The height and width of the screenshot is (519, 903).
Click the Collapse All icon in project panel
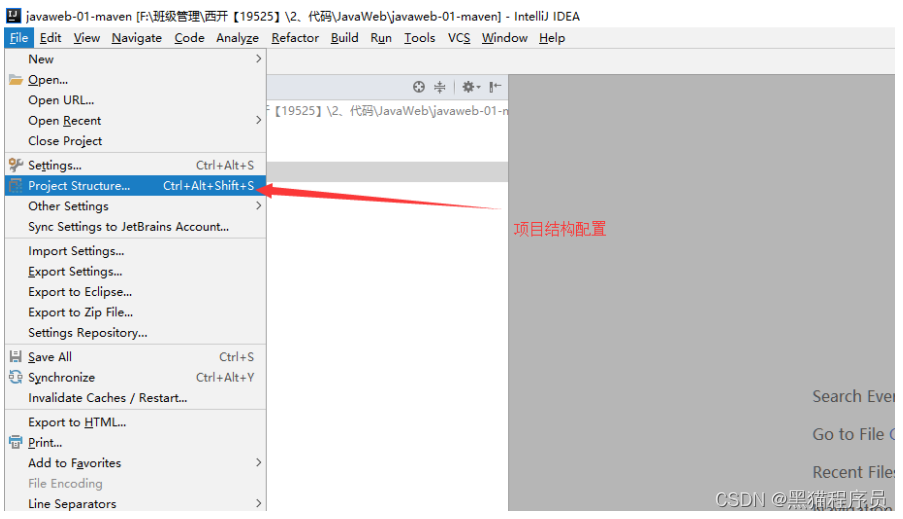coord(439,87)
